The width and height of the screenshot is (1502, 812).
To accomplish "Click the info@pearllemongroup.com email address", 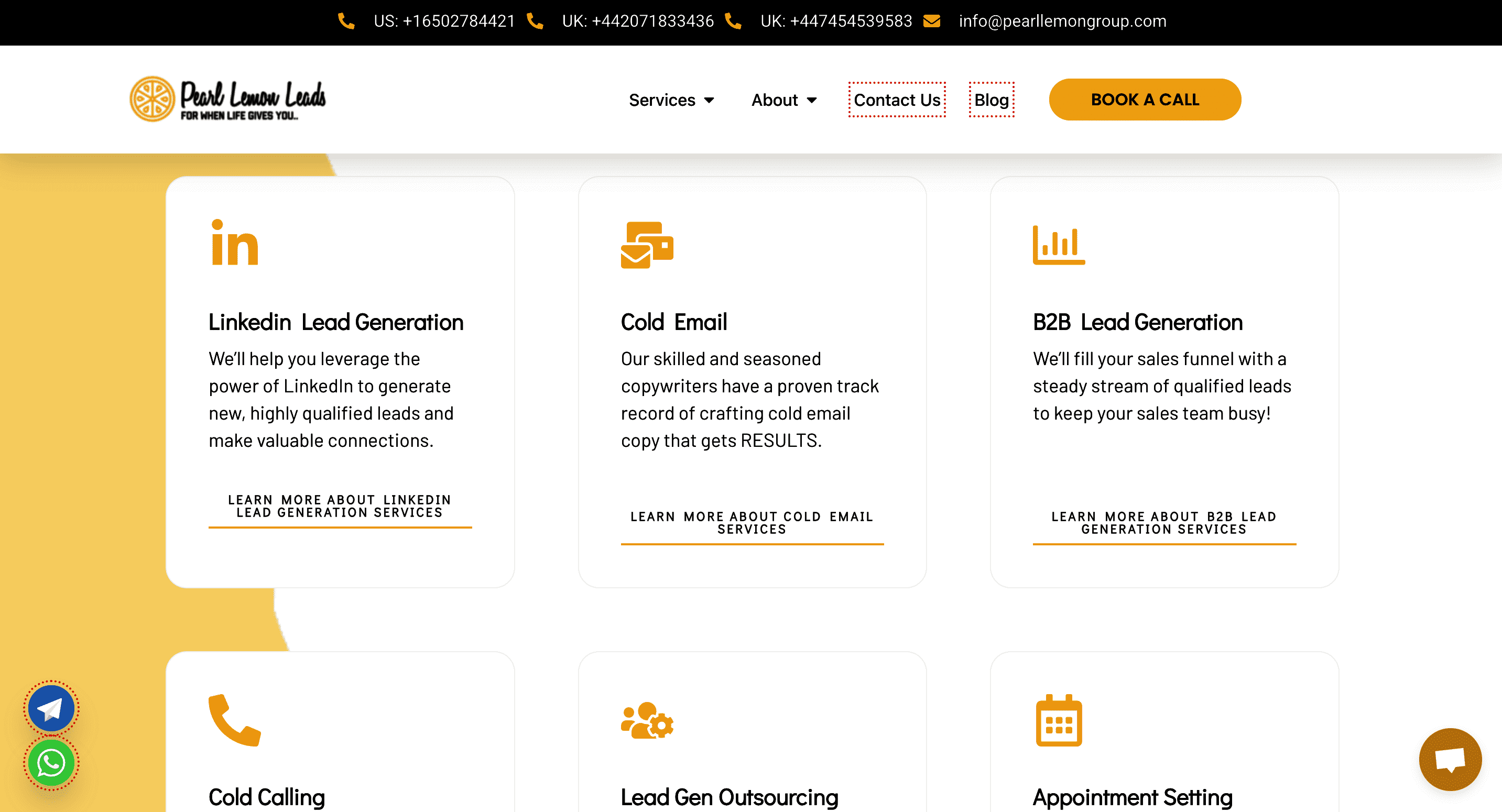I will (1062, 21).
